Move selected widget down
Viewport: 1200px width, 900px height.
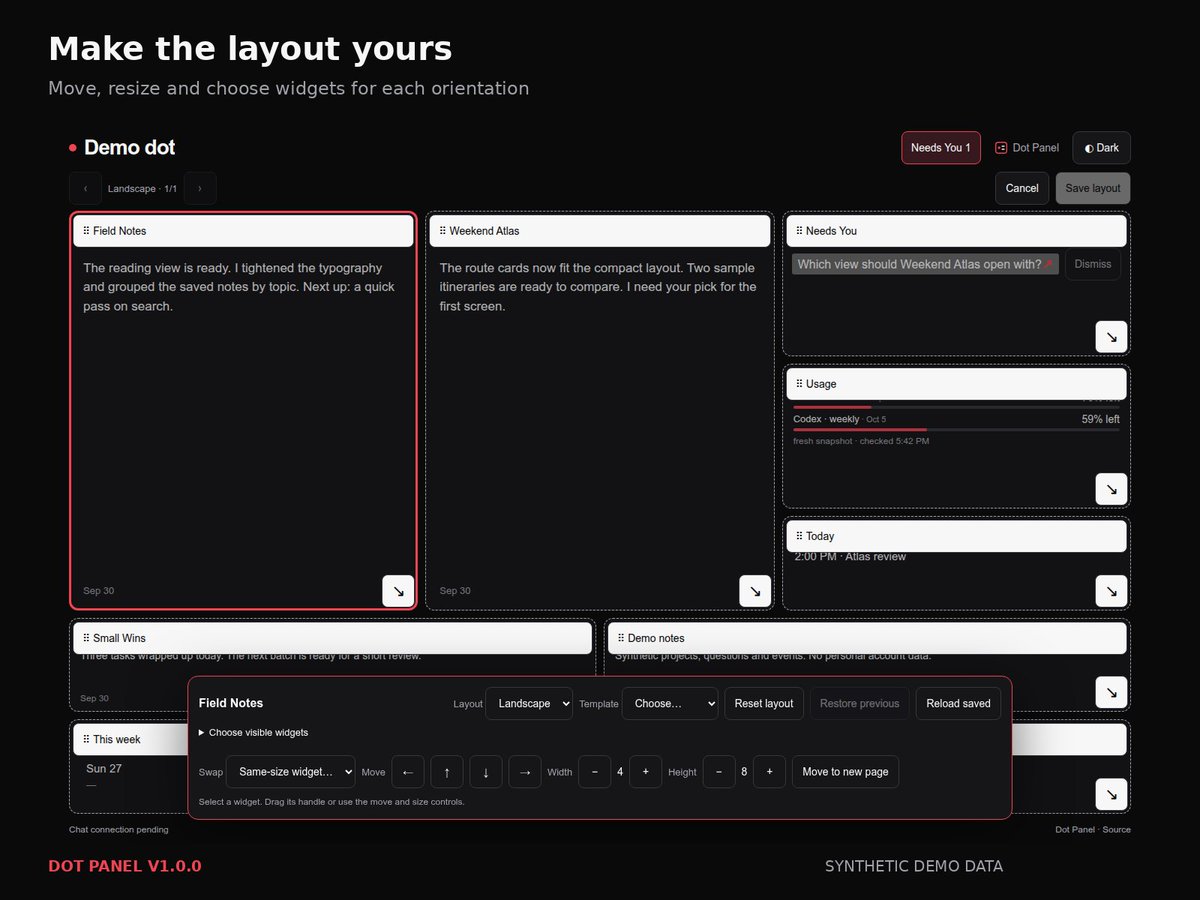pyautogui.click(x=486, y=772)
